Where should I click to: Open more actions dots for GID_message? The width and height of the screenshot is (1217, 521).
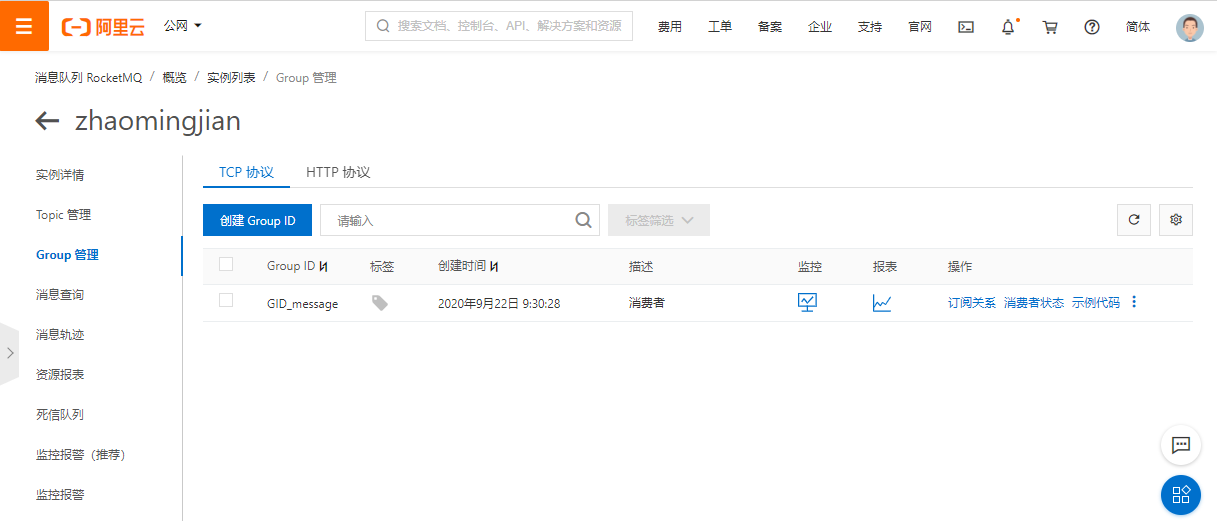point(1134,302)
